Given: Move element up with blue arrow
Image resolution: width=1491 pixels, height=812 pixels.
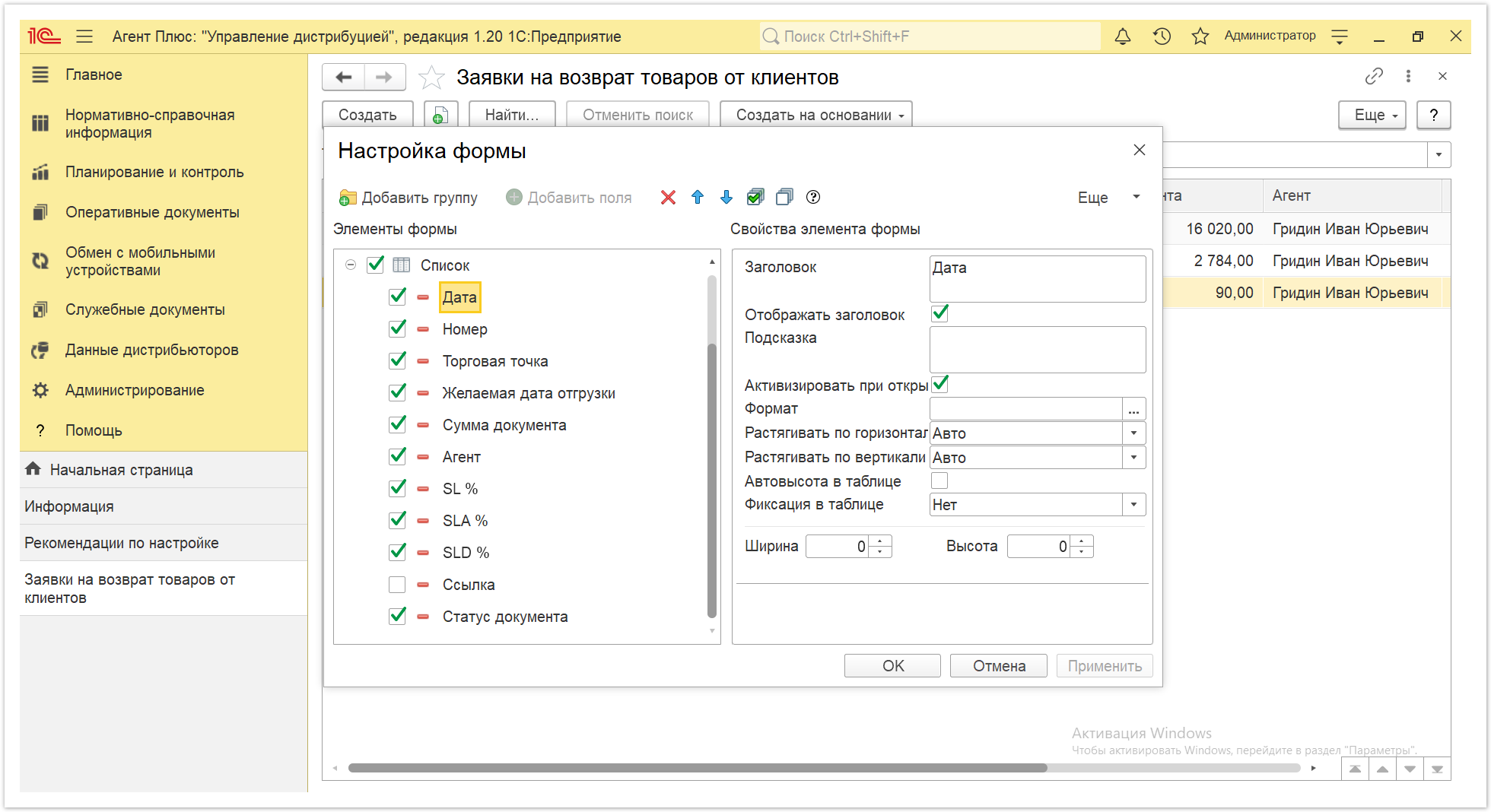Looking at the screenshot, I should (x=698, y=198).
